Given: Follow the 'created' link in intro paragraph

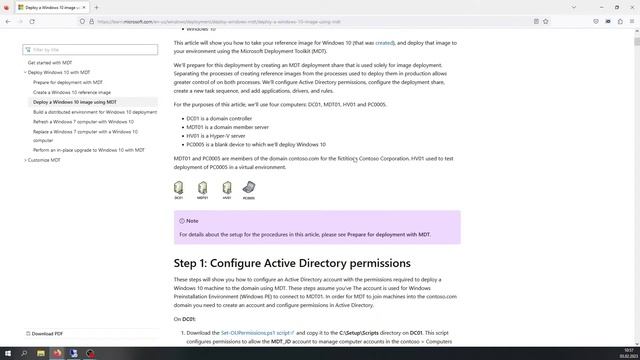Looking at the screenshot, I should point(384,42).
